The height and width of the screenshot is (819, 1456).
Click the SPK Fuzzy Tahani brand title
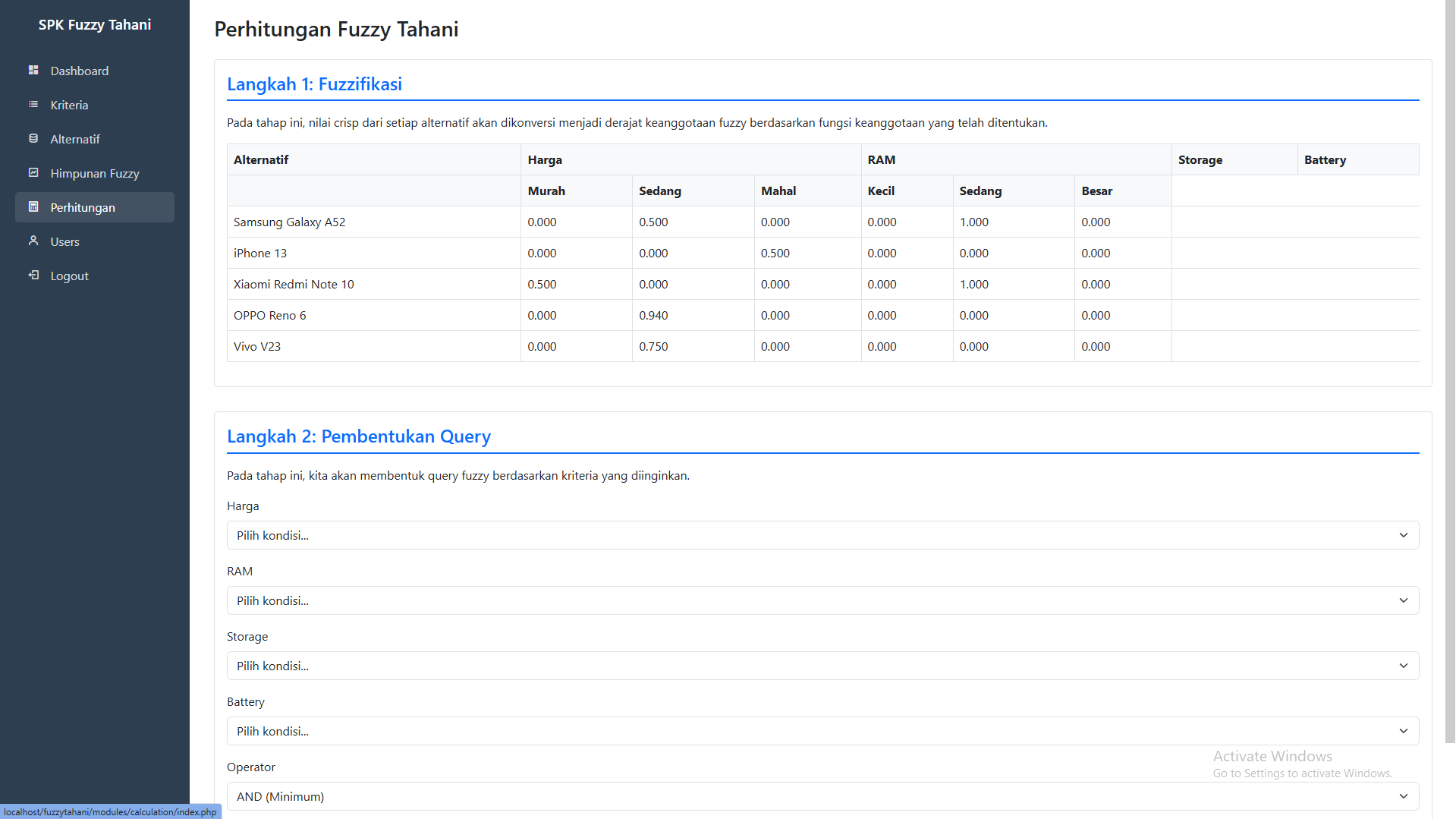(95, 24)
